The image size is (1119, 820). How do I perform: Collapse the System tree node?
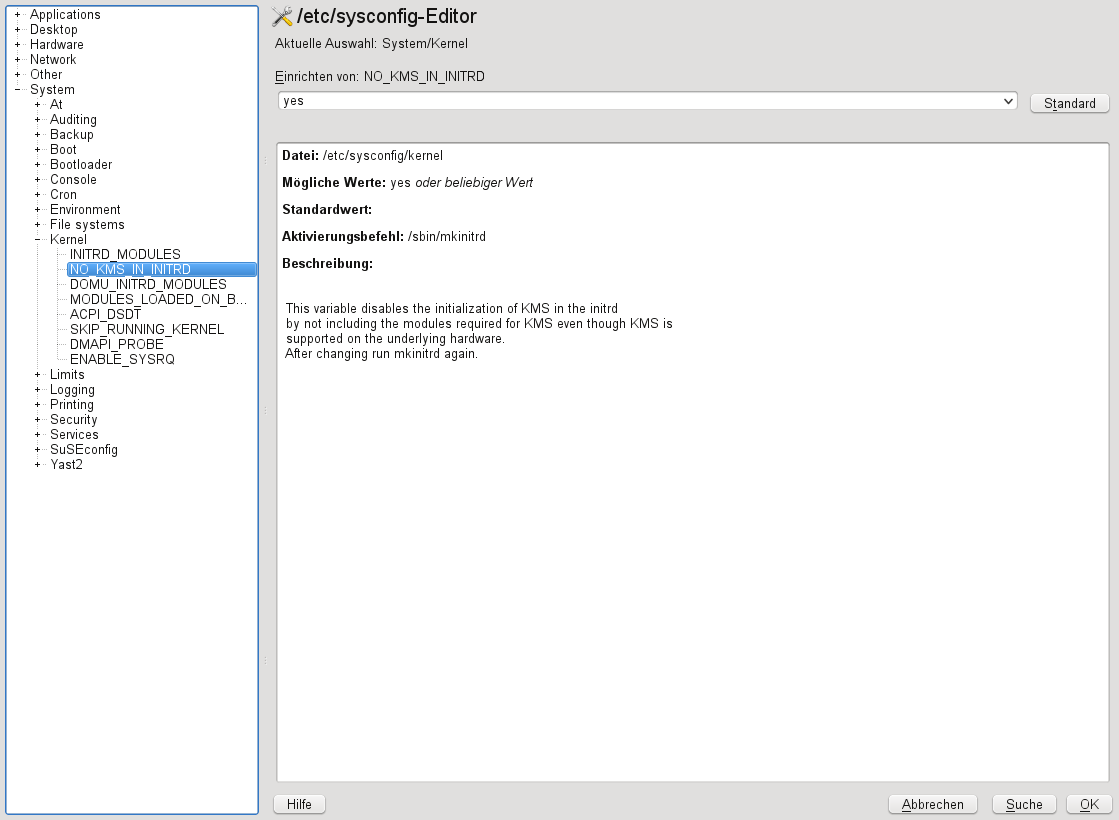pyautogui.click(x=18, y=90)
